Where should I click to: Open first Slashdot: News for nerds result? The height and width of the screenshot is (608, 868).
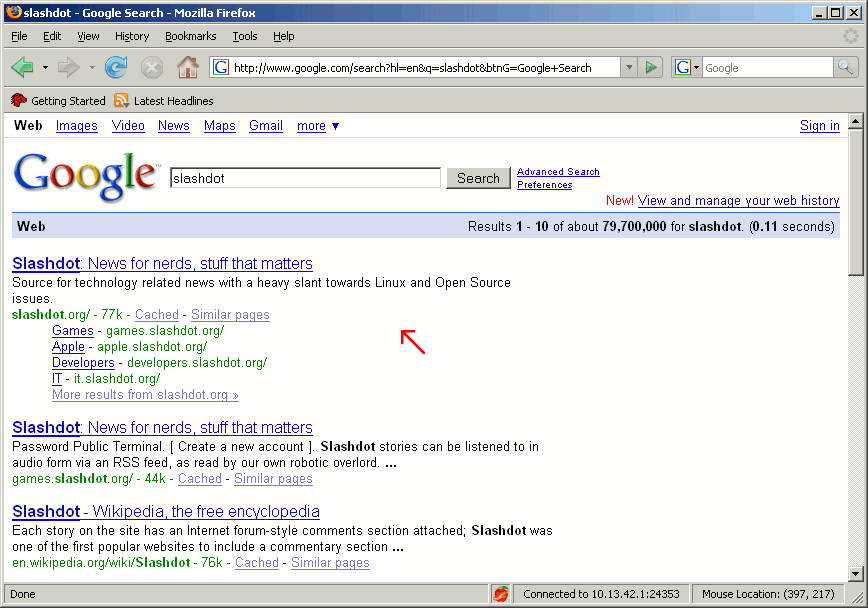(x=162, y=264)
